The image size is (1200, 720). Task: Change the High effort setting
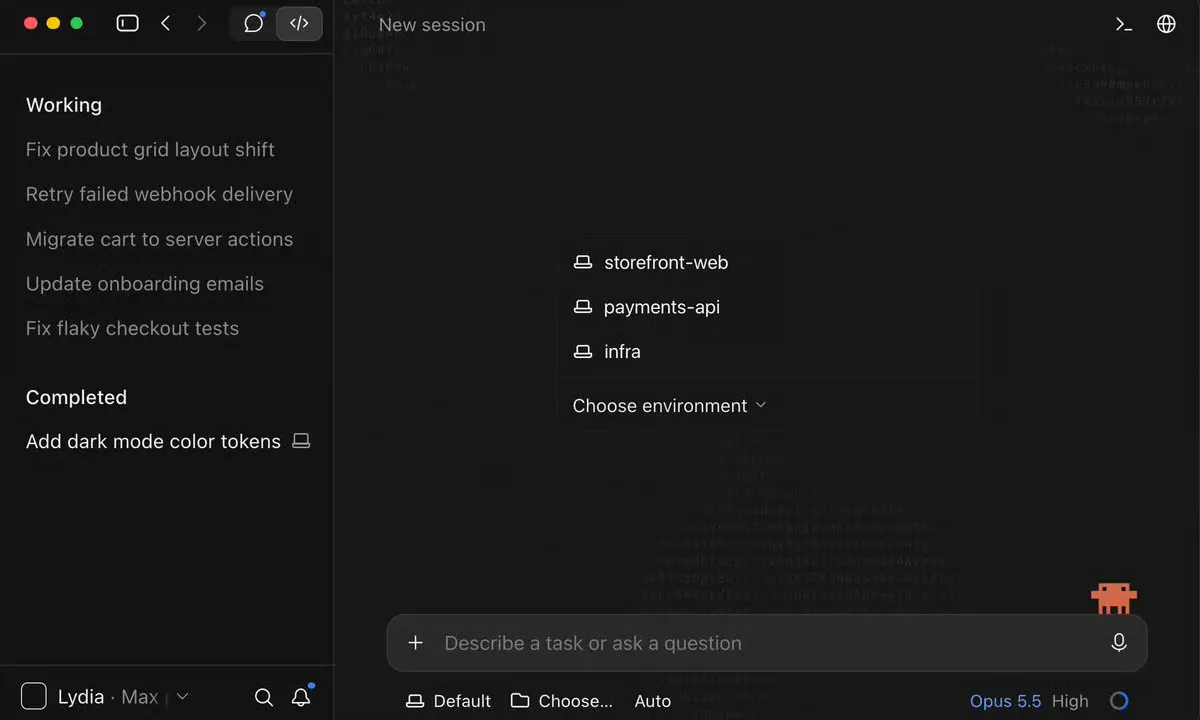[x=1070, y=701]
